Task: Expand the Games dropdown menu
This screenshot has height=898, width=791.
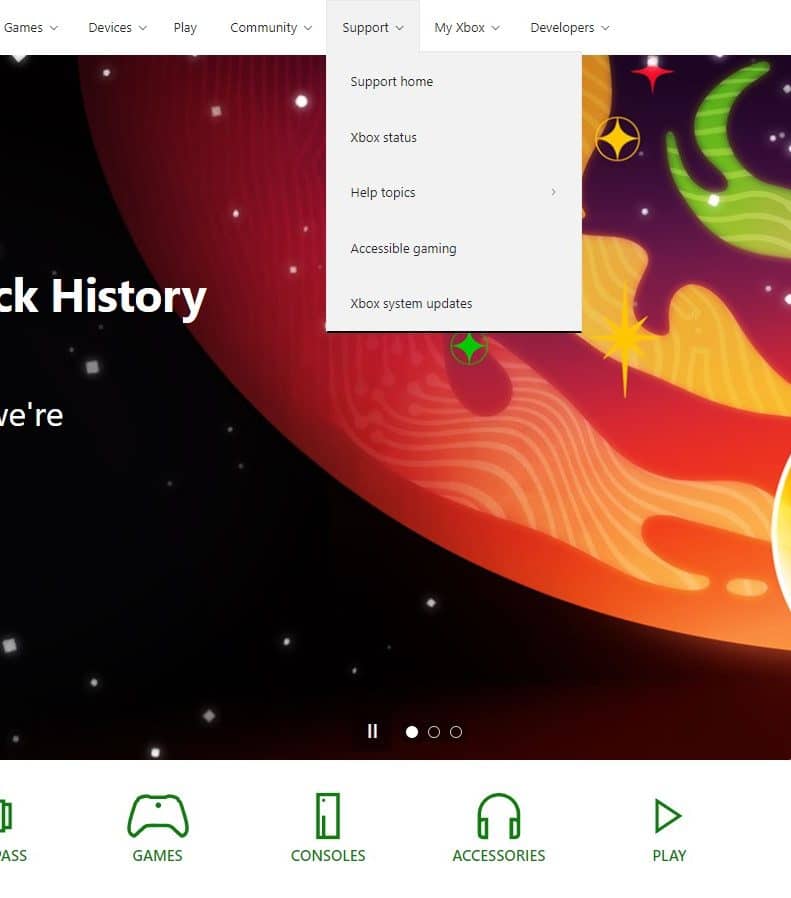Action: click(x=30, y=27)
